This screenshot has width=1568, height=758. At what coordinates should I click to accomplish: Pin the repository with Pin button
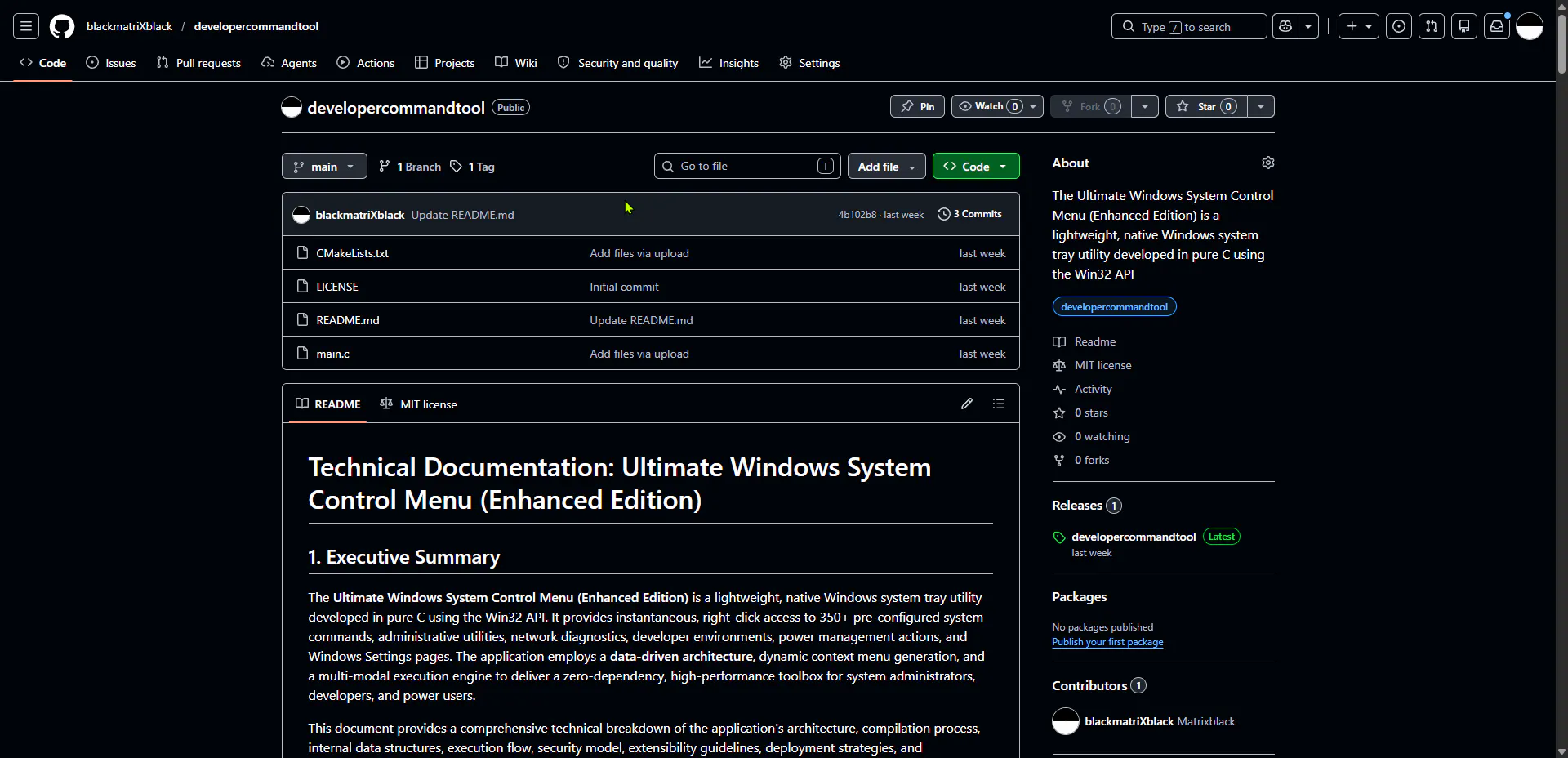click(917, 106)
